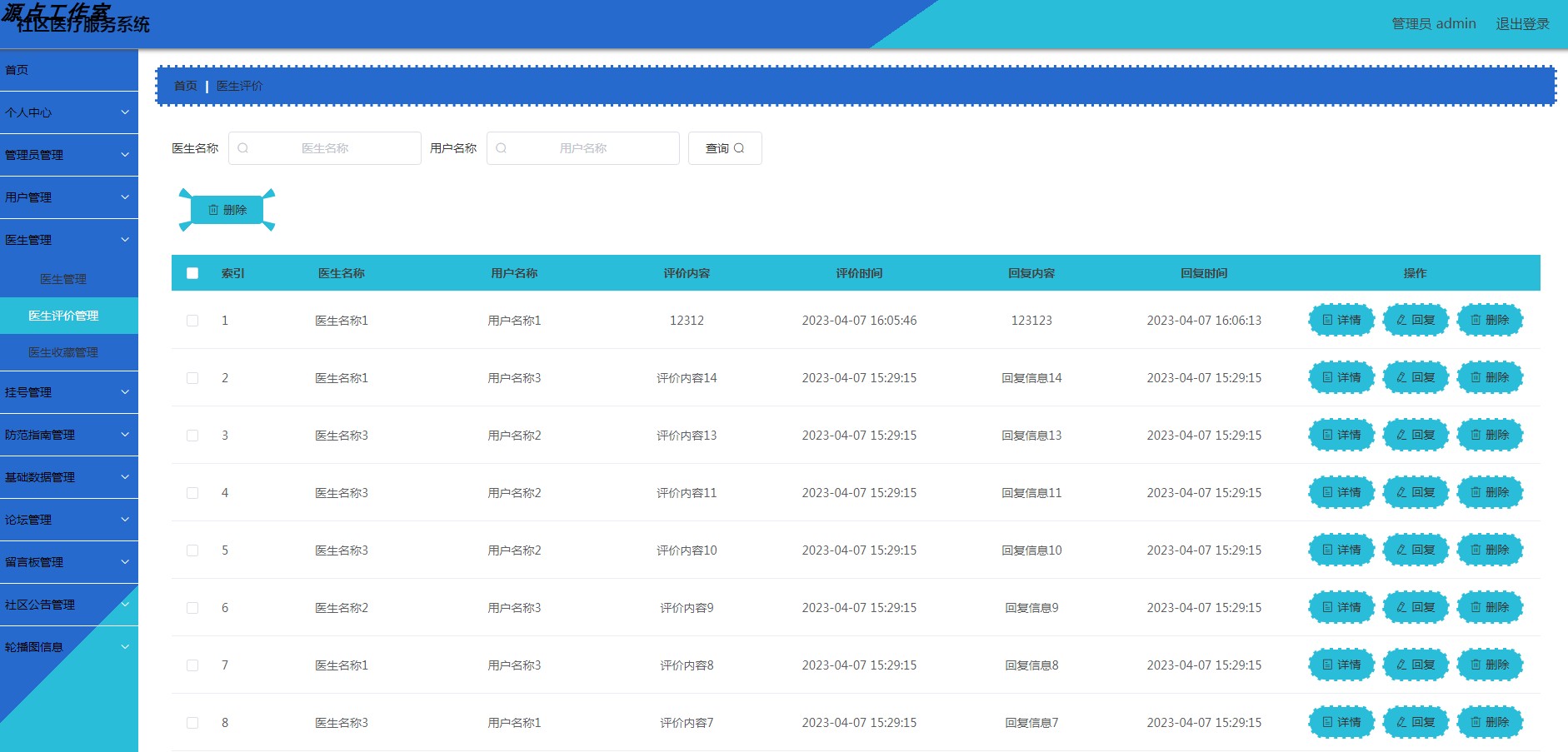Image resolution: width=1568 pixels, height=752 pixels.
Task: Click the search magnifier in 医生名称 field
Action: point(242,147)
